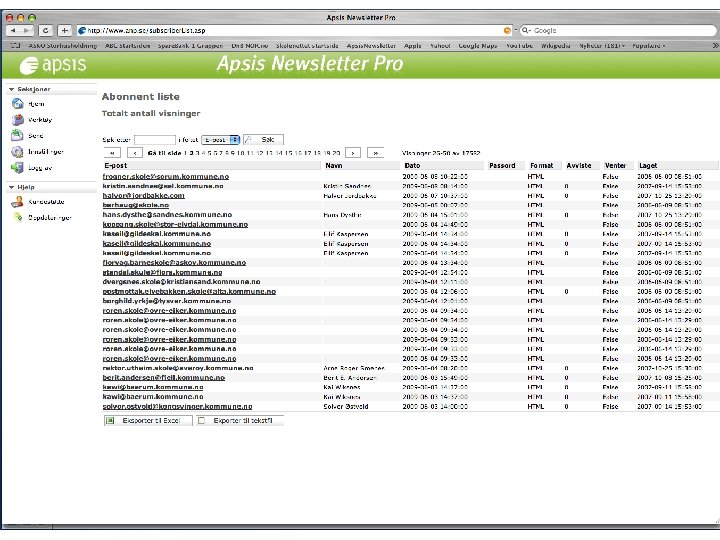Add a bookmark with the plus button
This screenshot has width=720, height=540.
pyautogui.click(x=65, y=30)
